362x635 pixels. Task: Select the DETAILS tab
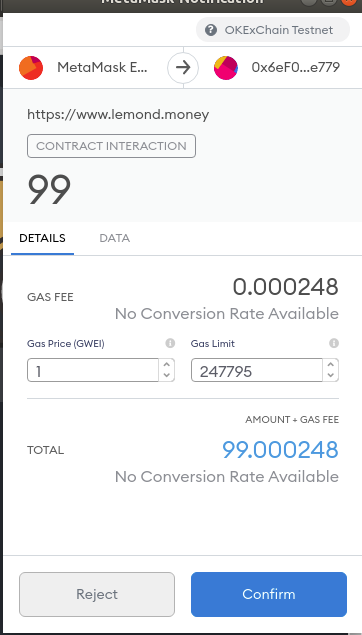42,238
